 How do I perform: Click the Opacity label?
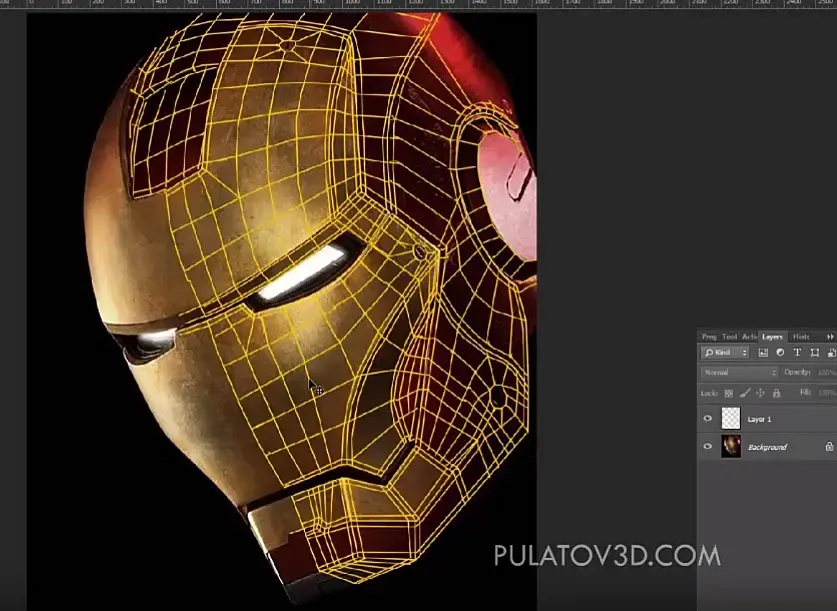[x=797, y=372]
